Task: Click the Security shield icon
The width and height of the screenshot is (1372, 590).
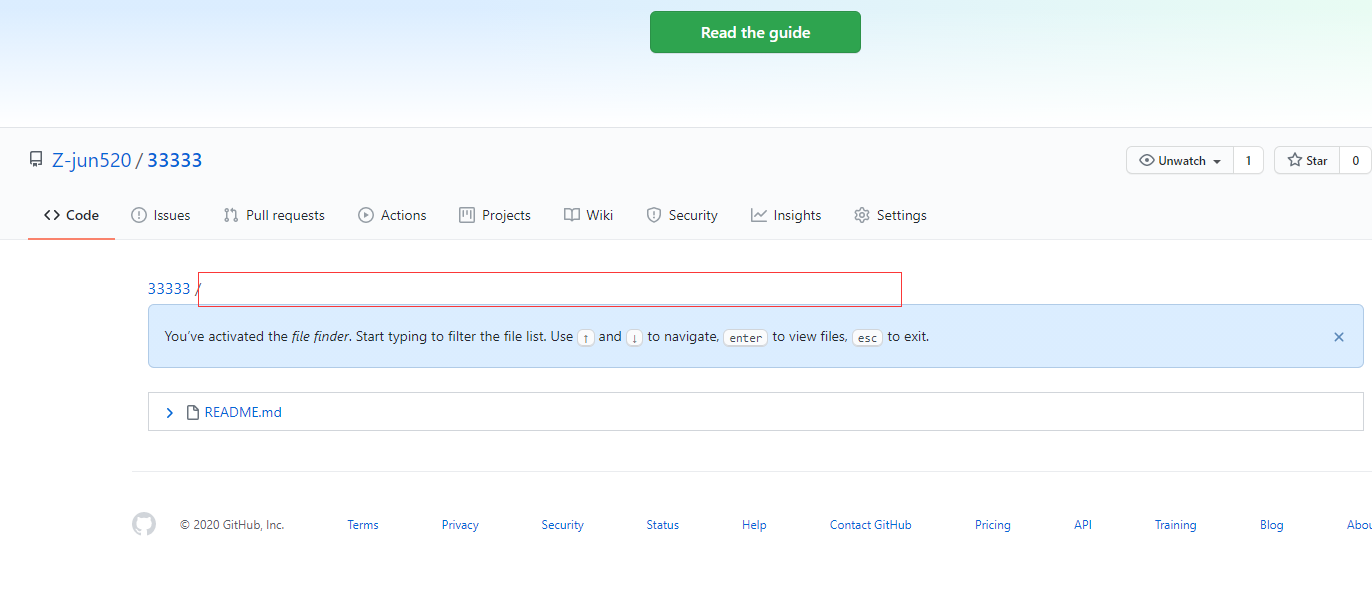Action: tap(654, 215)
